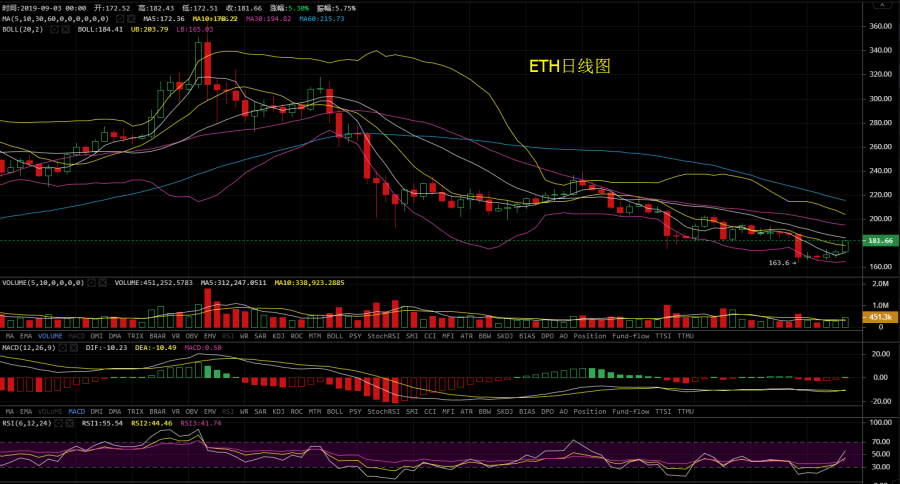Click the MA5:172.36 legend value
The height and width of the screenshot is (484, 900).
[x=164, y=19]
